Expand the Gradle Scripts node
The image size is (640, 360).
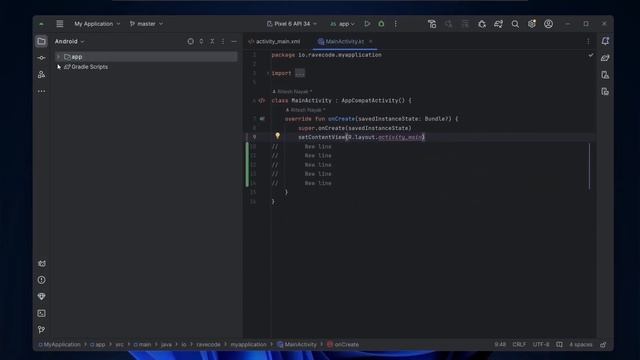pos(58,67)
